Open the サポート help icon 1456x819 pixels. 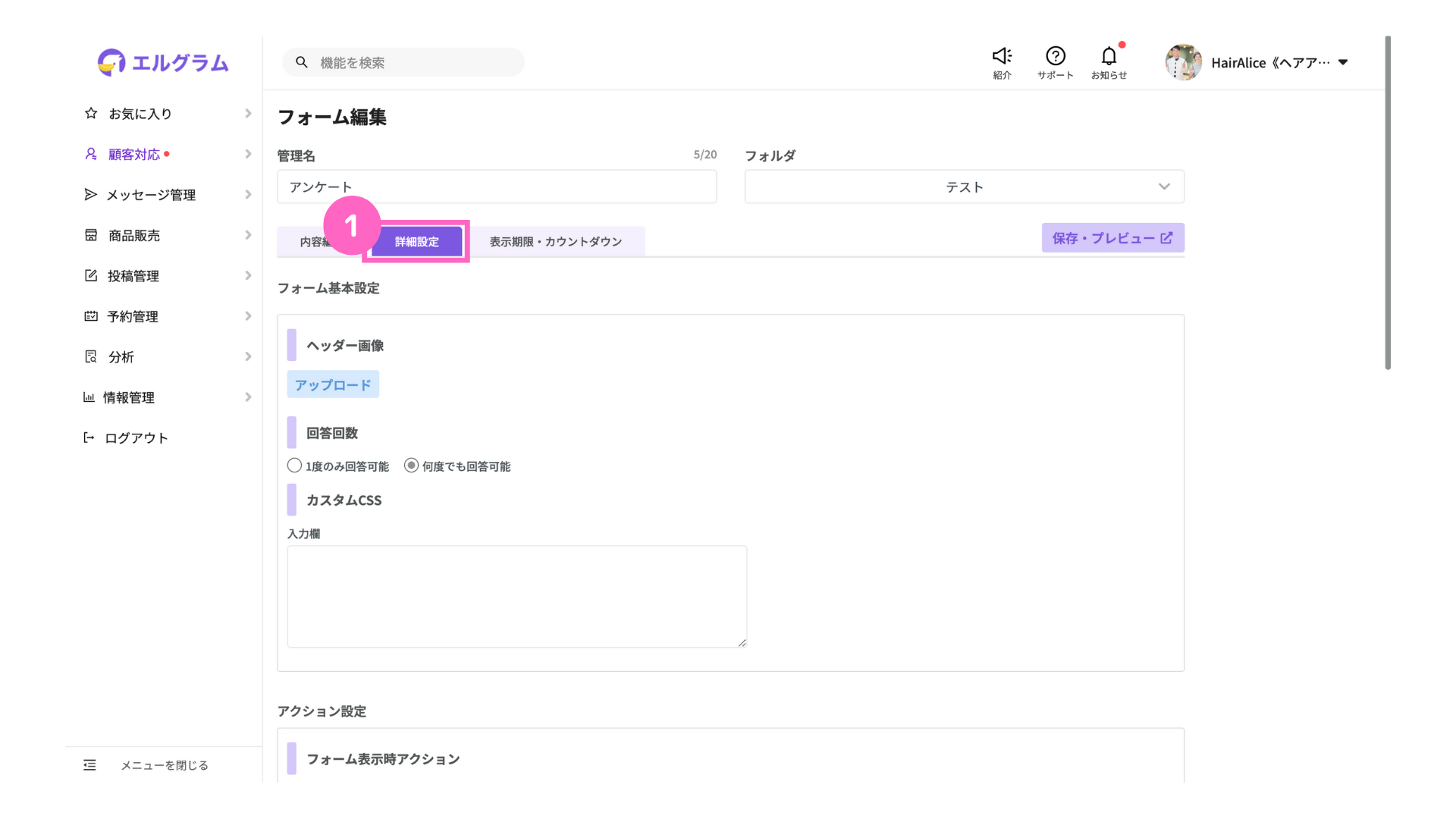pos(1056,56)
